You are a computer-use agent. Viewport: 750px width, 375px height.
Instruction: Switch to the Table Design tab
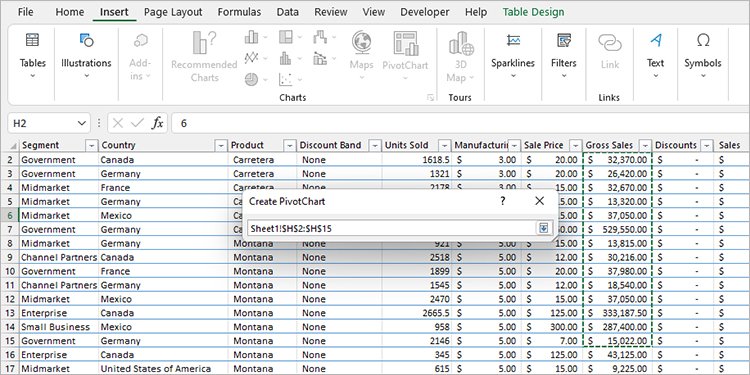coord(533,12)
